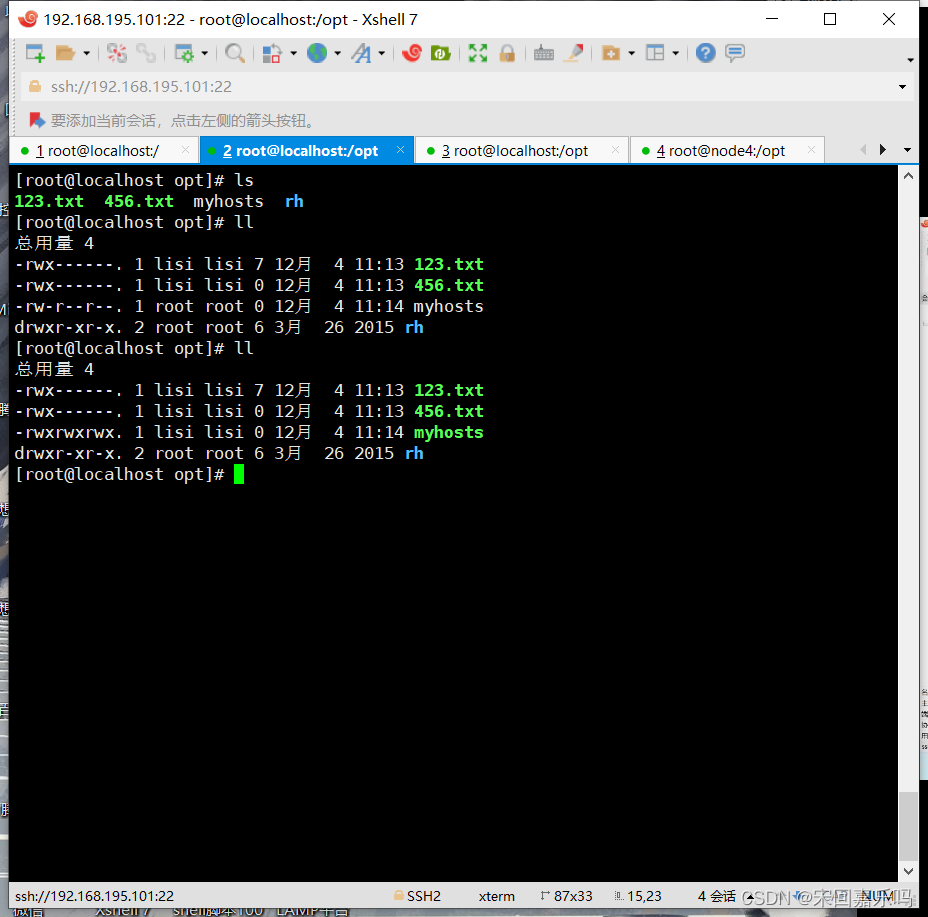Screen dimensions: 928x917
Task: Click the terminal scrollbar down arrow
Action: (x=908, y=871)
